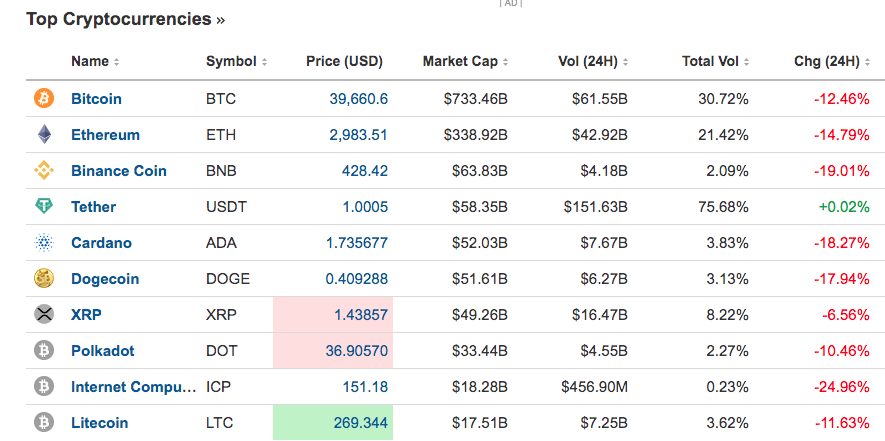The height and width of the screenshot is (441, 885).
Task: Click Binance Coin price 428.42
Action: [x=365, y=171]
